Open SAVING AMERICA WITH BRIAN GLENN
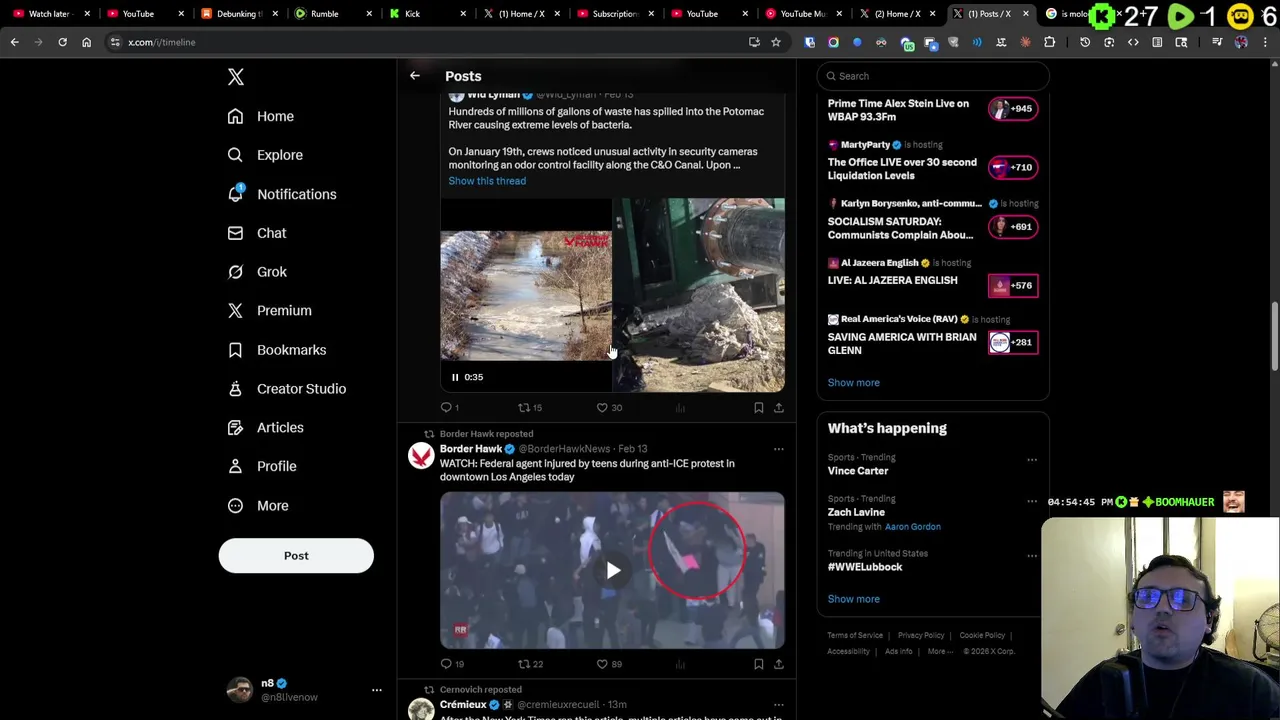This screenshot has width=1280, height=720. coord(933,337)
